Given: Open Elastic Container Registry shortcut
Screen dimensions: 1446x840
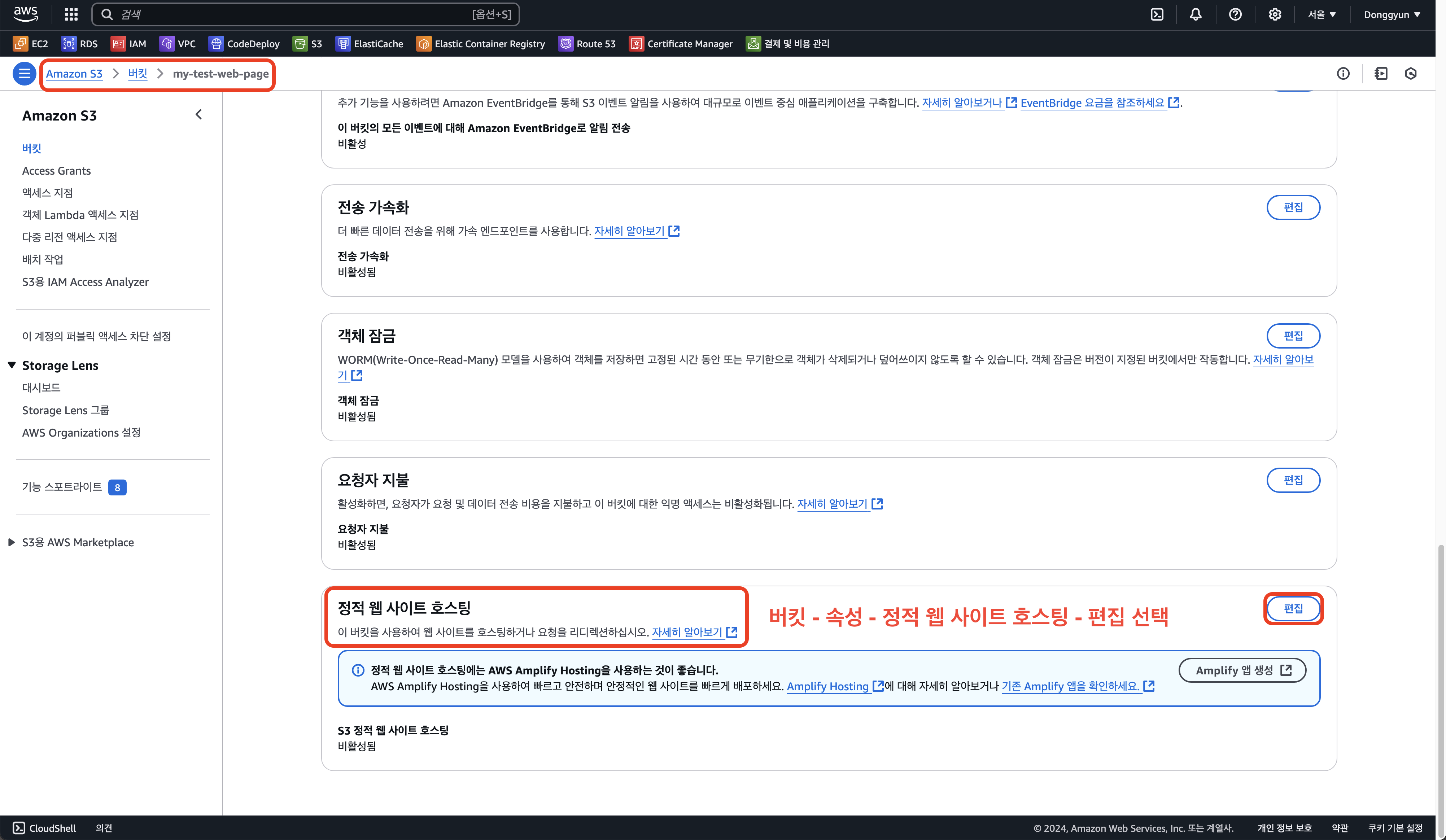Looking at the screenshot, I should click(x=481, y=44).
